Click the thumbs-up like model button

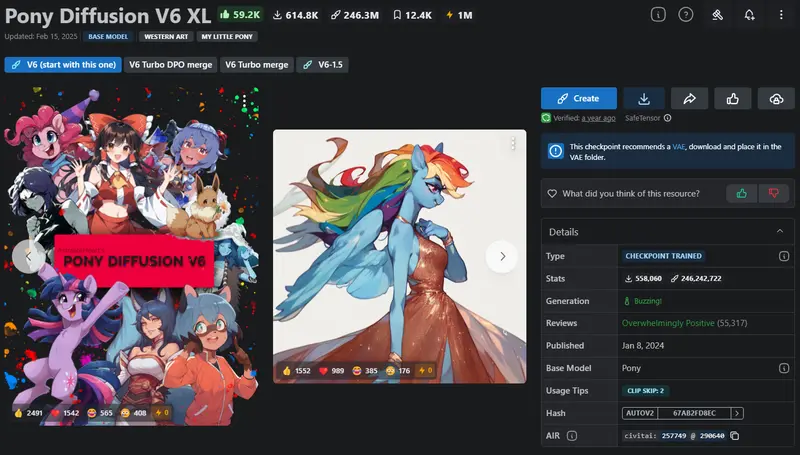tap(733, 98)
